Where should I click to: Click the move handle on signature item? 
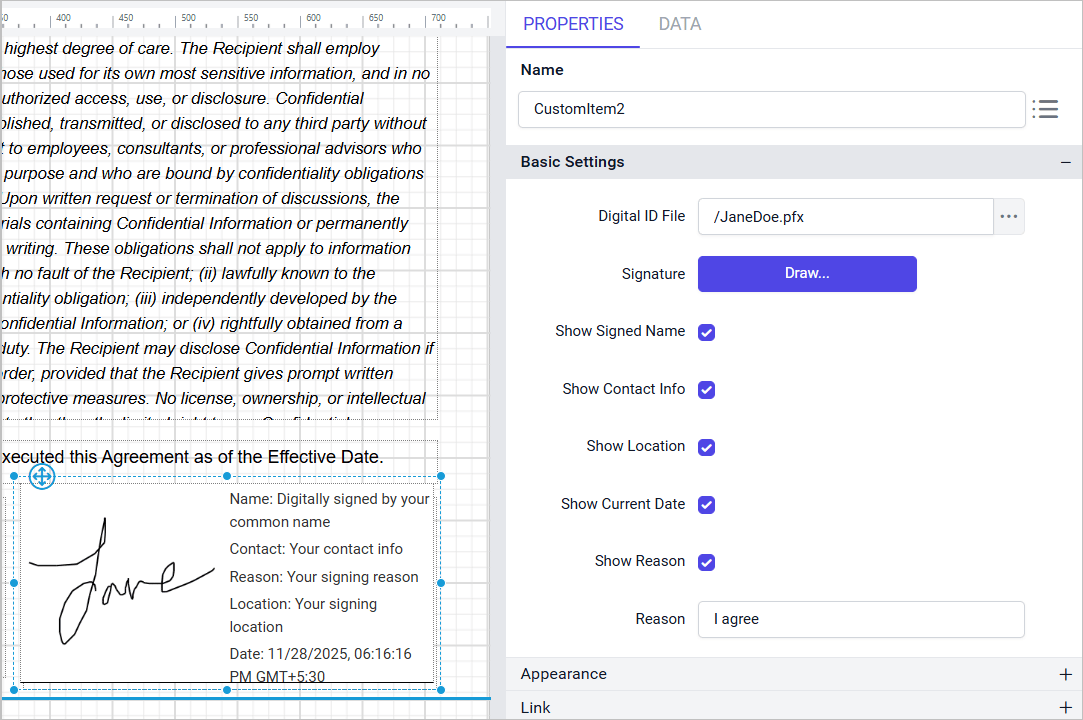point(42,477)
